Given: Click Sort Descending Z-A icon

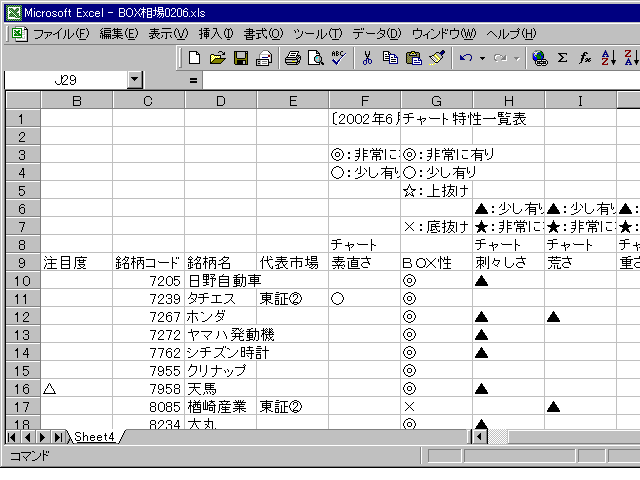Looking at the screenshot, I should click(631, 58).
